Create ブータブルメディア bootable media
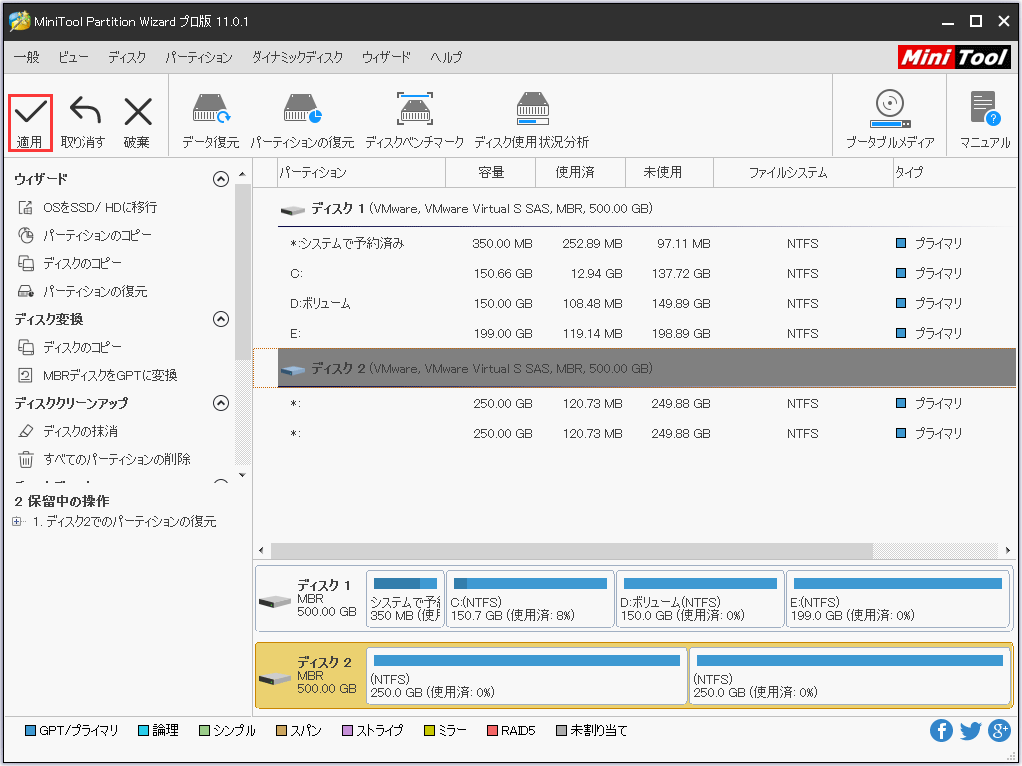Screen dimensions: 1022x766 (890, 120)
